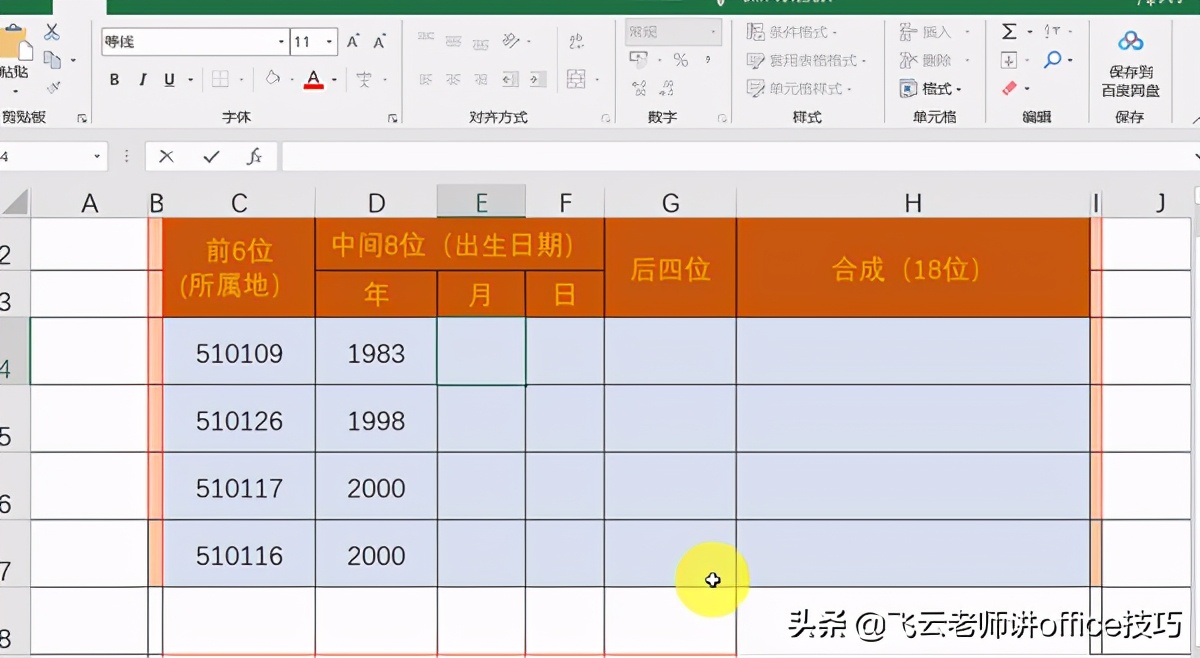This screenshot has width=1200, height=658.
Task: Click the Select All corner triangle
Action: pos(14,204)
